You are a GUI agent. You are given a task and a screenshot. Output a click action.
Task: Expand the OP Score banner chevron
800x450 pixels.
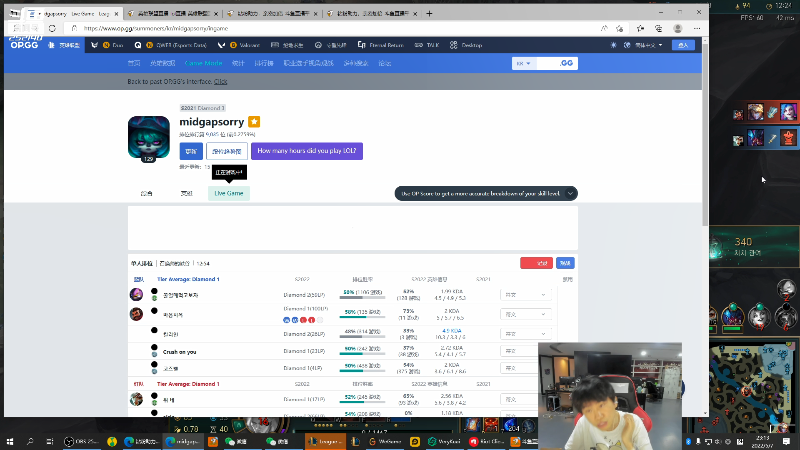tap(570, 193)
